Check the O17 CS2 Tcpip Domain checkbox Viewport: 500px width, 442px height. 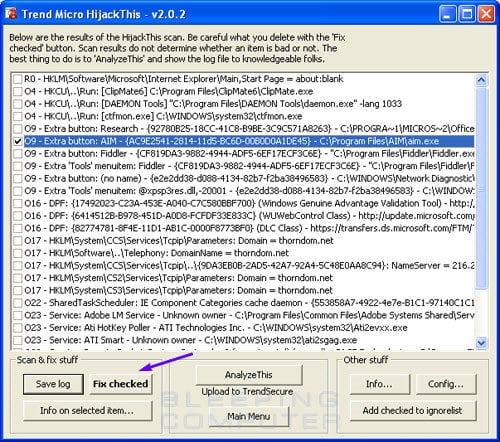click(18, 279)
